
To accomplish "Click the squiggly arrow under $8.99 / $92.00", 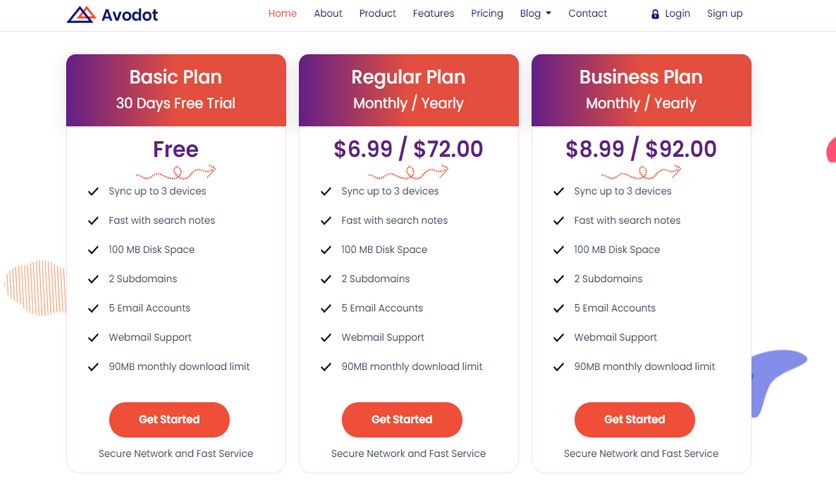I will click(641, 172).
